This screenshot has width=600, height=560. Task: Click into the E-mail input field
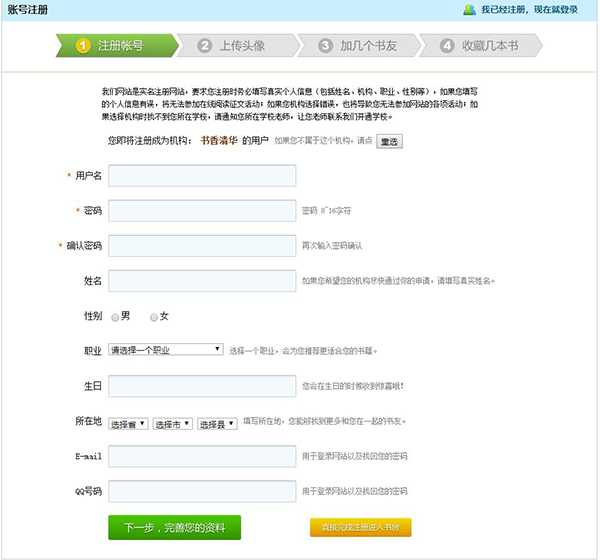[x=202, y=456]
